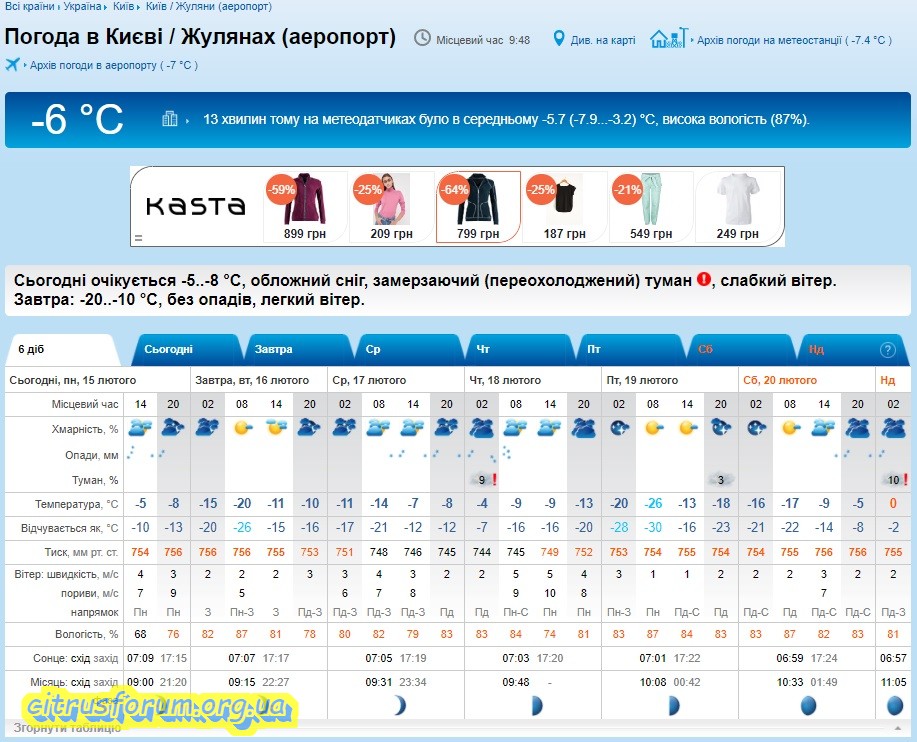Screen dimensions: 917x742
Task: Go to Всі країни breadcrumb link
Action: [x=31, y=6]
